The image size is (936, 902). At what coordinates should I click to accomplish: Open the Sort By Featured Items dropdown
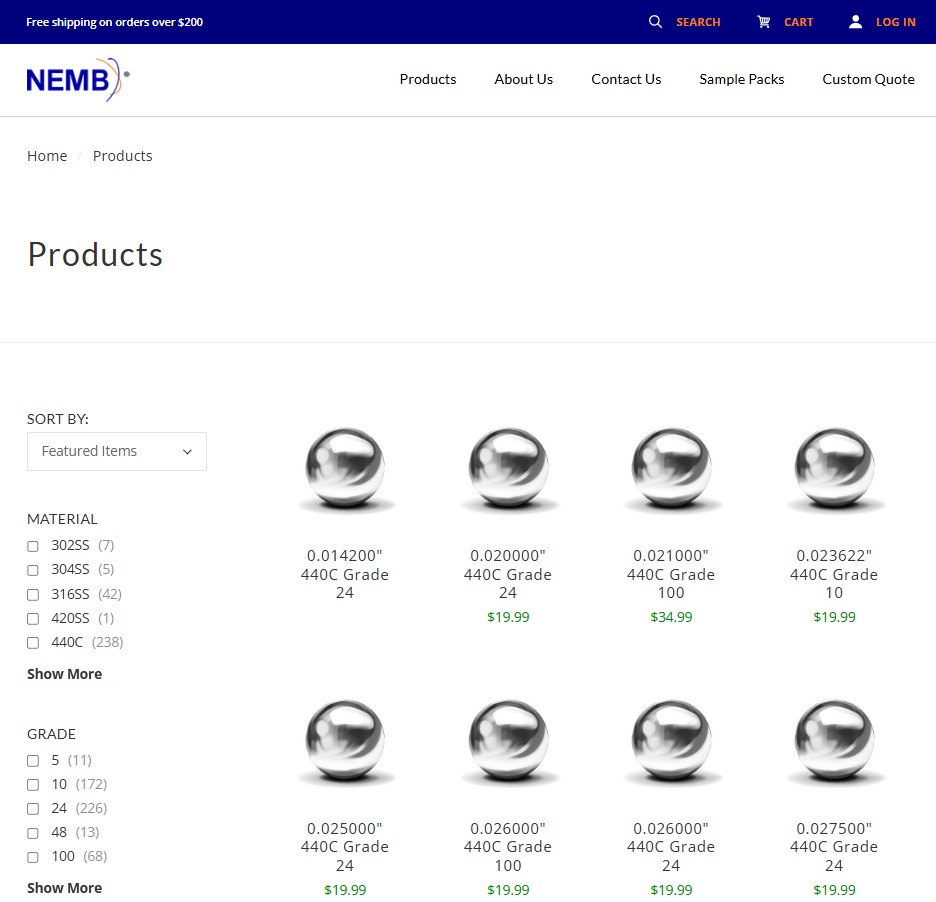pos(117,451)
